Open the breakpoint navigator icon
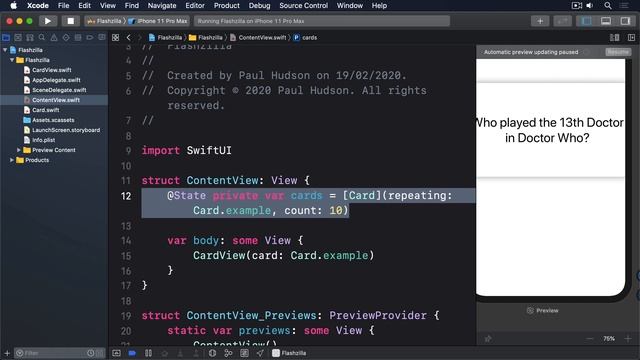Viewport: 640px width, 360px height. 90,38
